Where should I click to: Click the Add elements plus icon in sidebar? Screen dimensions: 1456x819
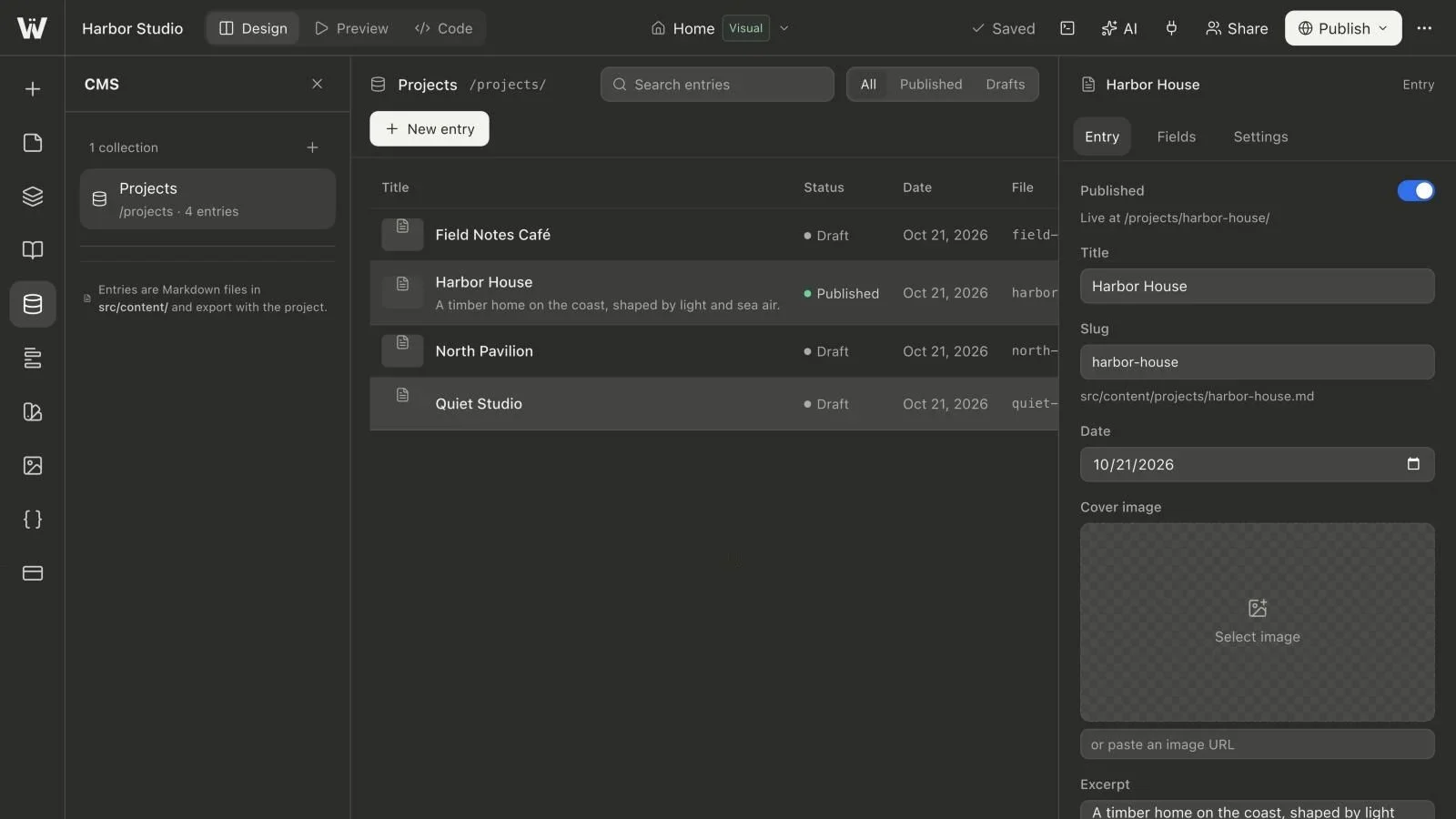click(x=33, y=89)
